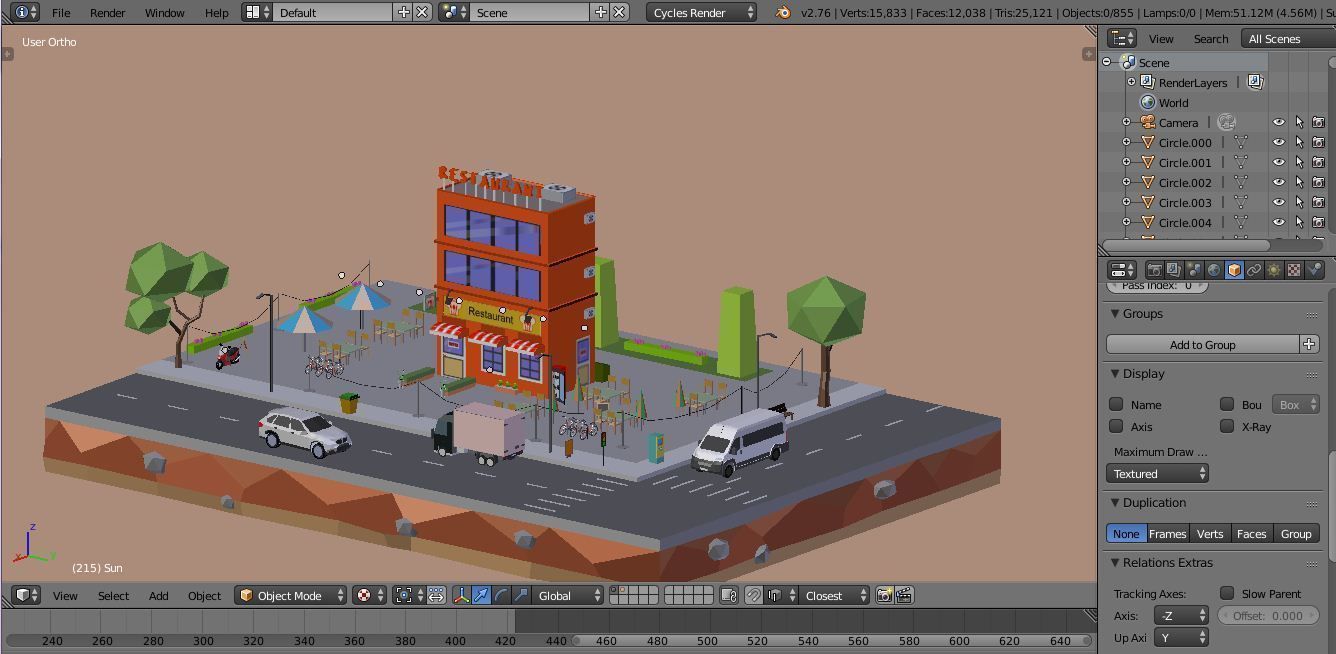Open the screen layout browse icon beside Default
Viewport: 1336px width, 654px height.
coord(257,12)
